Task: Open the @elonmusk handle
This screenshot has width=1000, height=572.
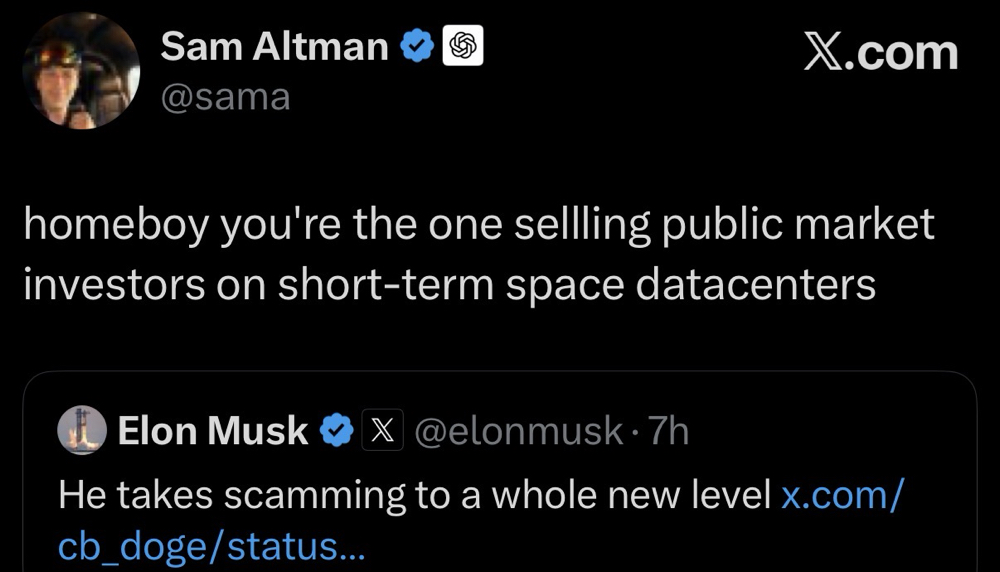Action: (518, 431)
